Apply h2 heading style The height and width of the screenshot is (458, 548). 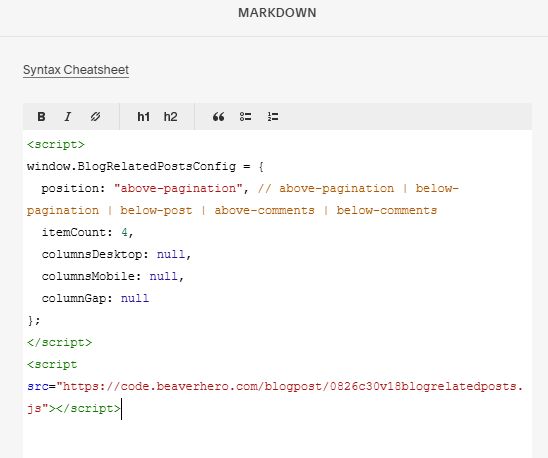click(x=170, y=116)
